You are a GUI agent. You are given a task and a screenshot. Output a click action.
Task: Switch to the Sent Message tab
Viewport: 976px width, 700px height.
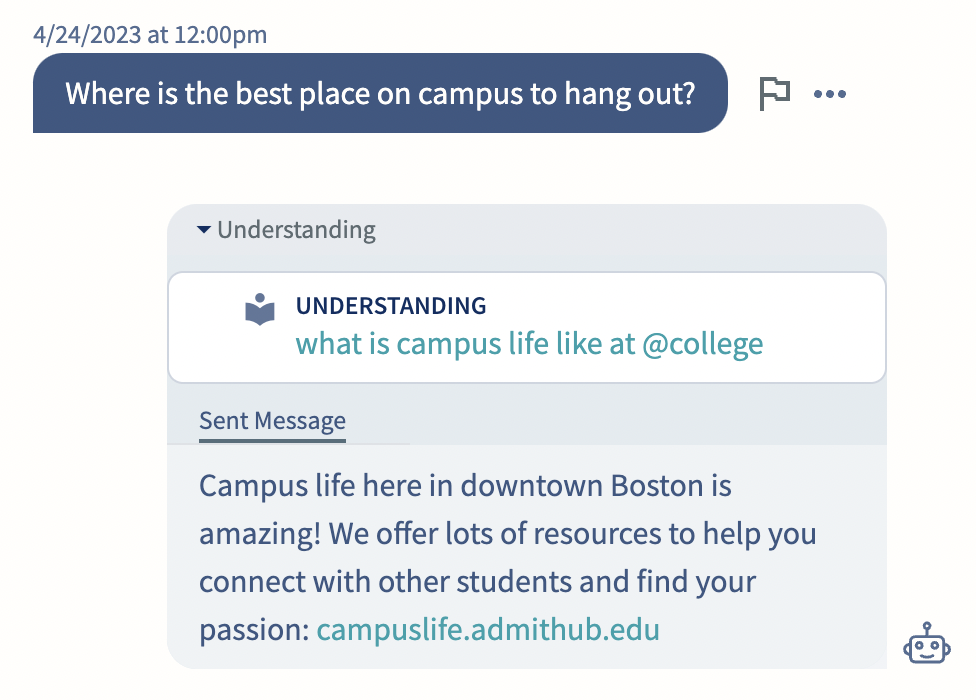pyautogui.click(x=272, y=421)
